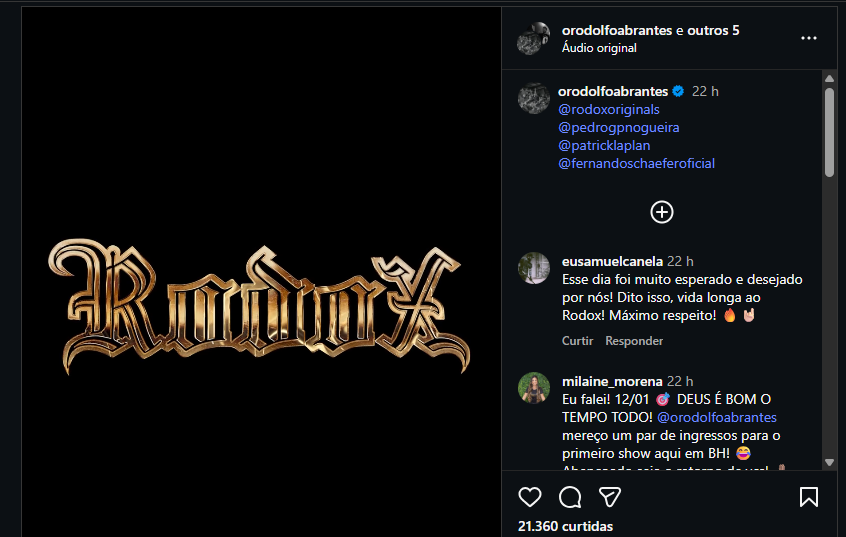Load more comments with the plus circle
Image resolution: width=846 pixels, height=537 pixels.
[x=661, y=212]
